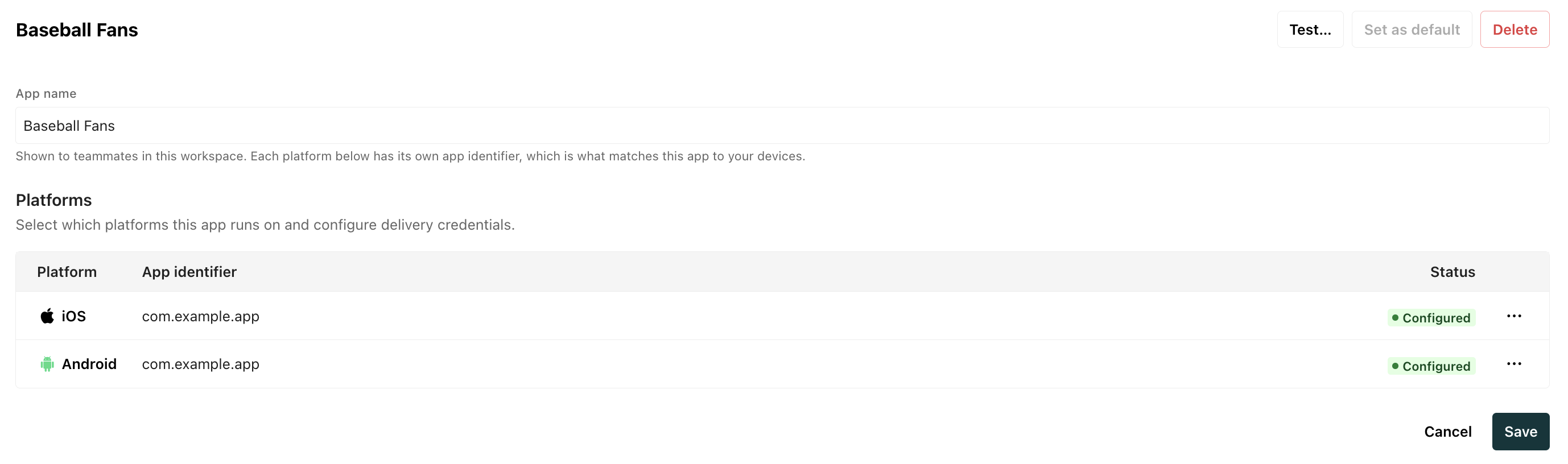Image resolution: width=1568 pixels, height=464 pixels.
Task: Click the Platform column header
Action: pos(67,271)
